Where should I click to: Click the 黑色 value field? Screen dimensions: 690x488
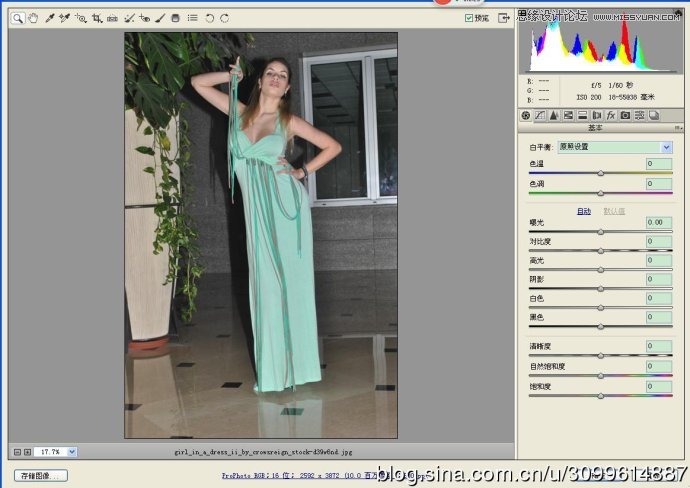point(659,317)
